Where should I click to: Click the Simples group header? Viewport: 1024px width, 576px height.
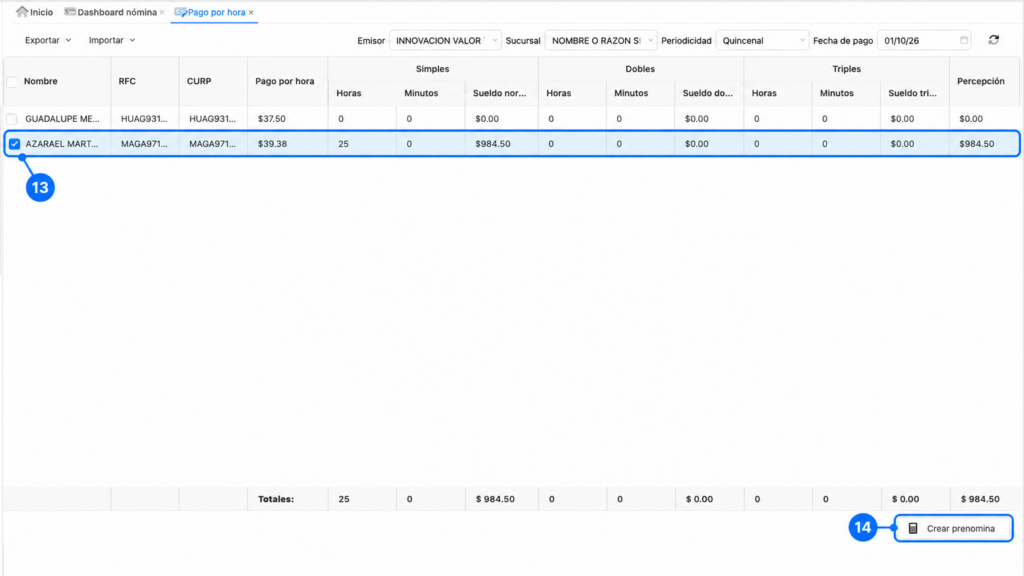pos(432,69)
